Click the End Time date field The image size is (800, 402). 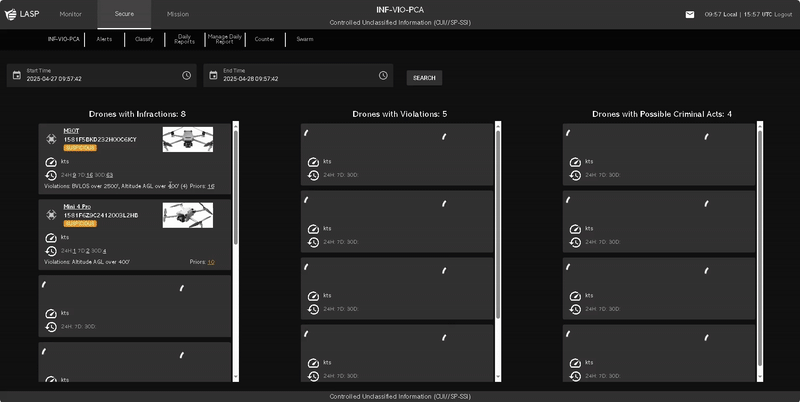pos(298,76)
